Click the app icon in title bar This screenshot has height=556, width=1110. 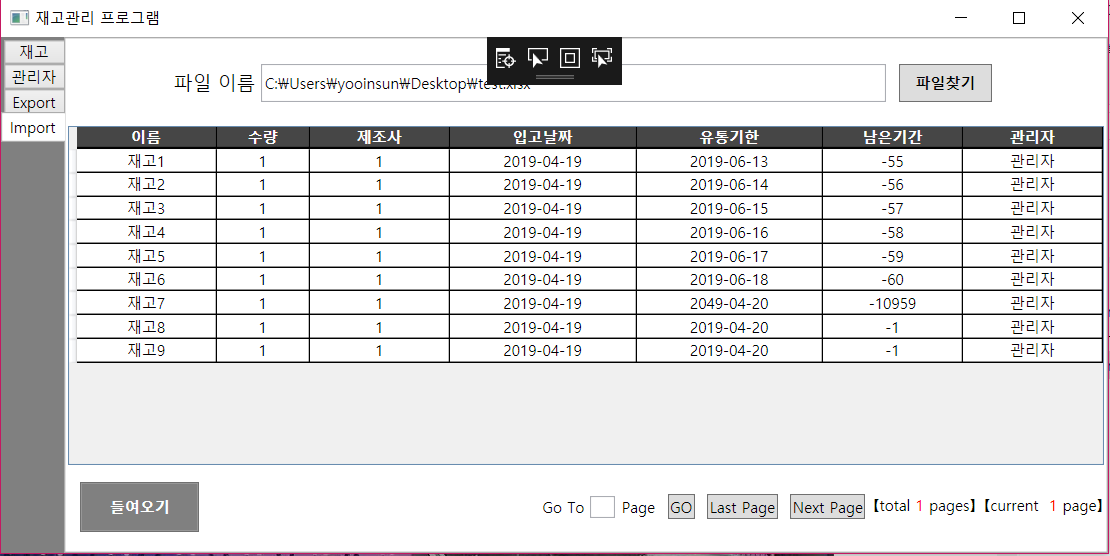click(19, 18)
